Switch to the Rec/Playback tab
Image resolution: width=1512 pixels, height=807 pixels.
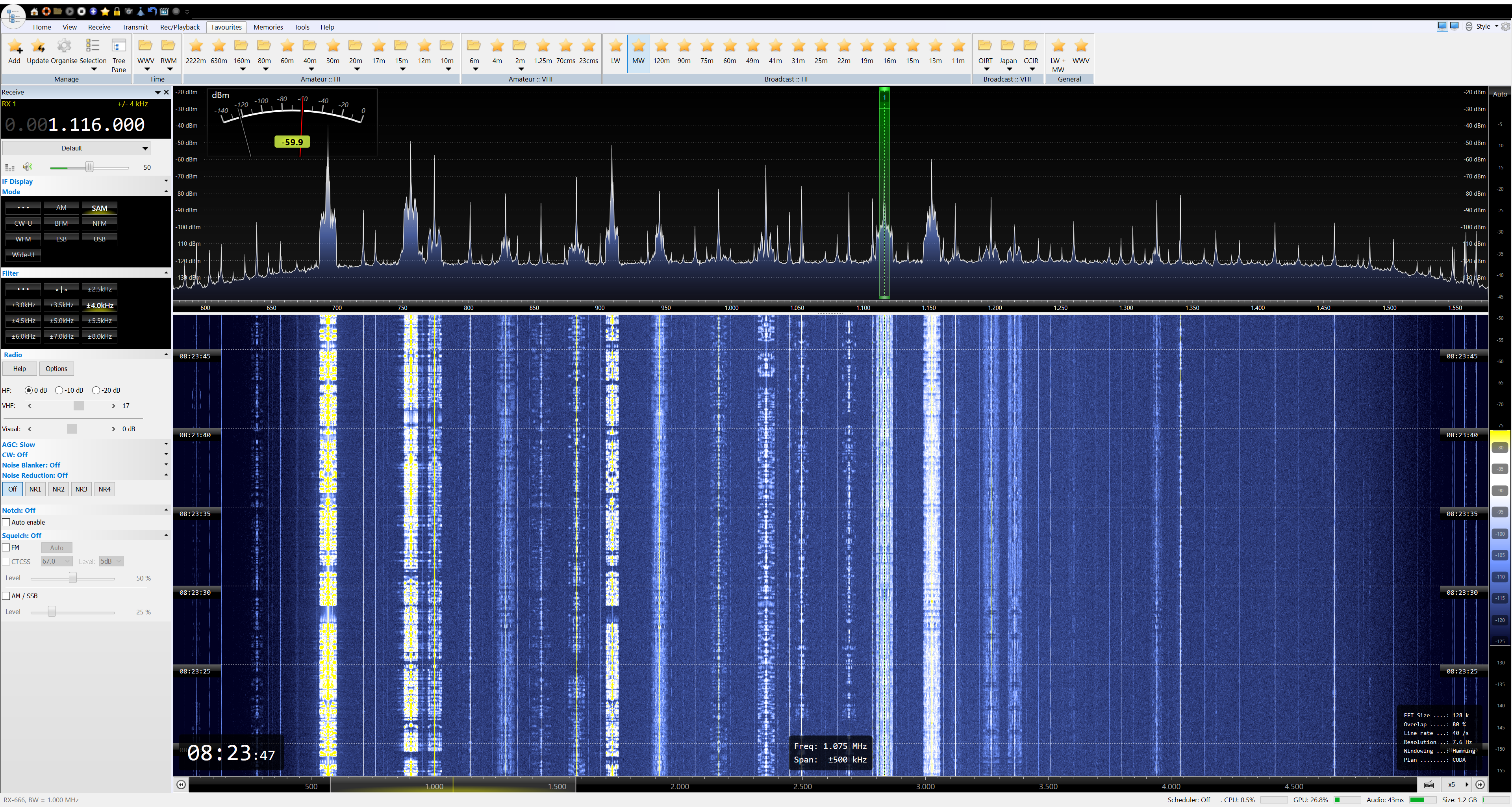pos(180,27)
